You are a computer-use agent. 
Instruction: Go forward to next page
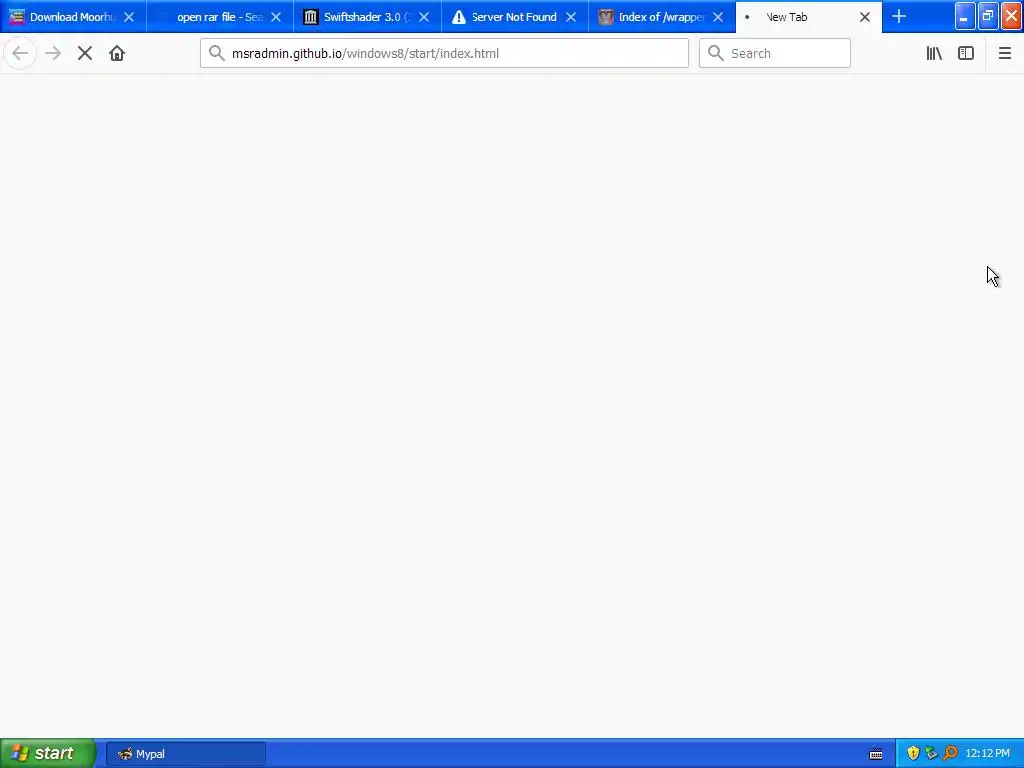(x=53, y=54)
